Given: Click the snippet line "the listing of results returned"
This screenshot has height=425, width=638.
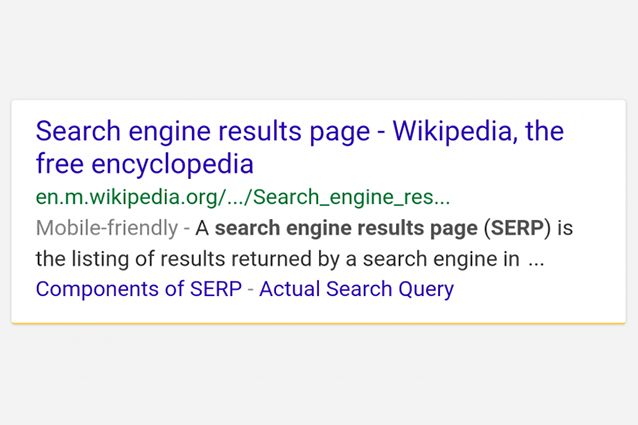Looking at the screenshot, I should [x=180, y=259].
